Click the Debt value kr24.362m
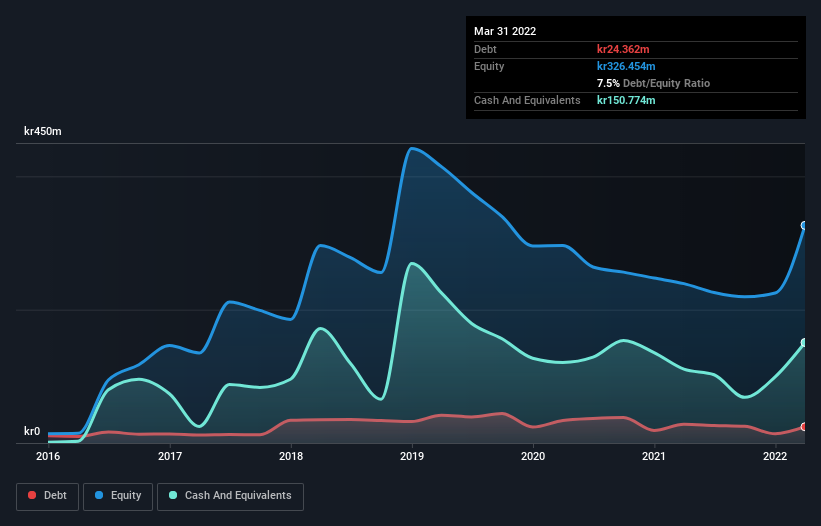Screen dimensions: 821x526 pos(623,49)
